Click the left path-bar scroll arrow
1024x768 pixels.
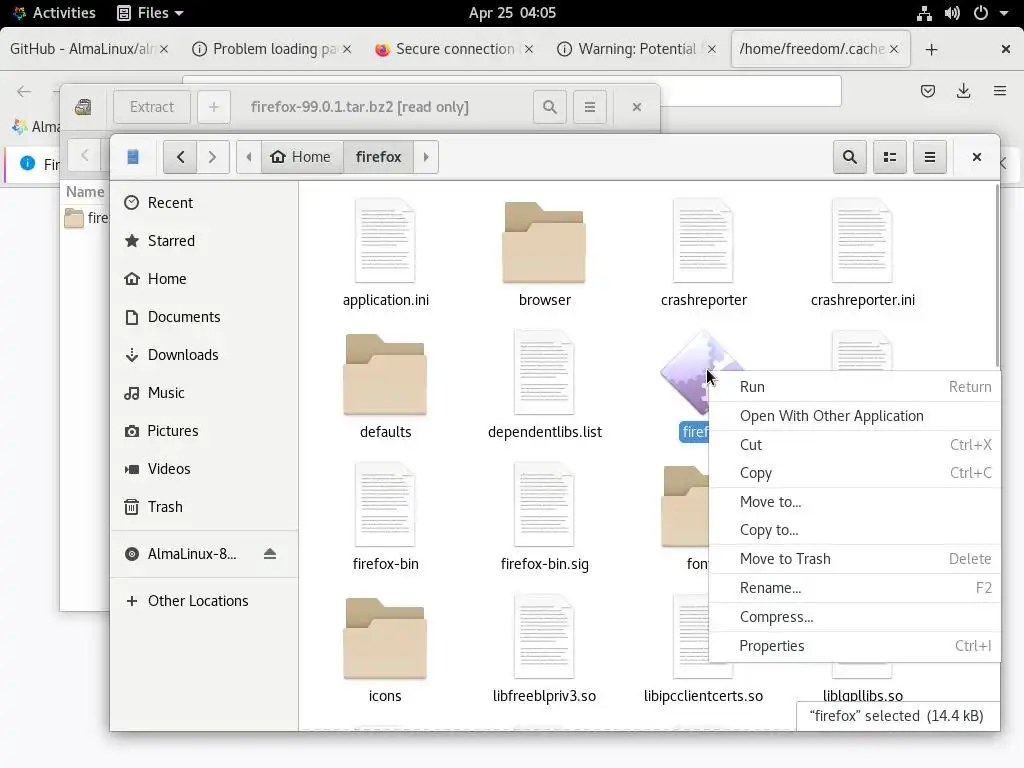click(249, 157)
